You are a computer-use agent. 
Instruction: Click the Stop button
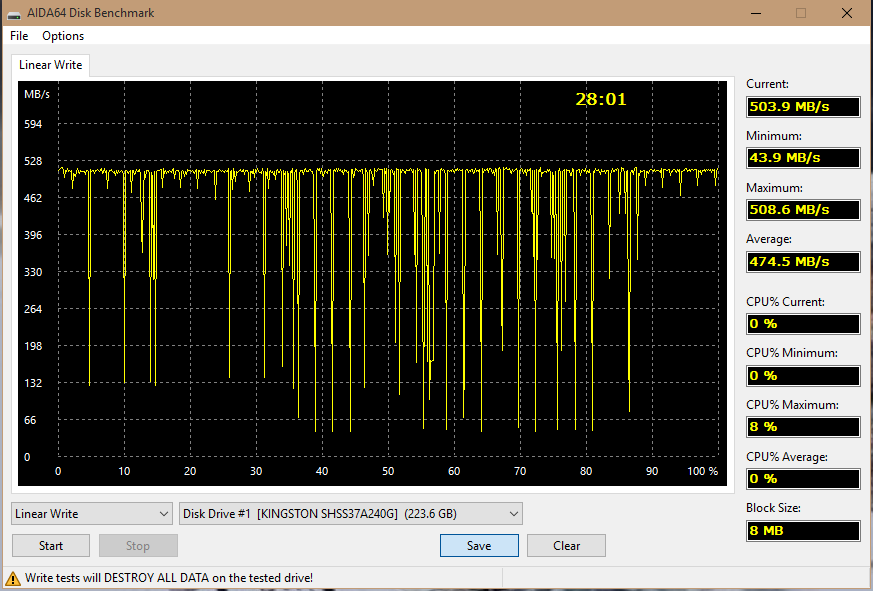point(138,545)
